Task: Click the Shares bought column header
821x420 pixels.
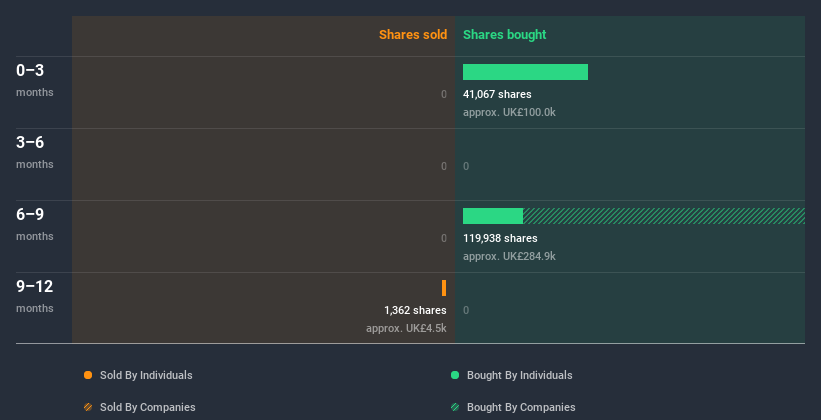Action: coord(504,35)
